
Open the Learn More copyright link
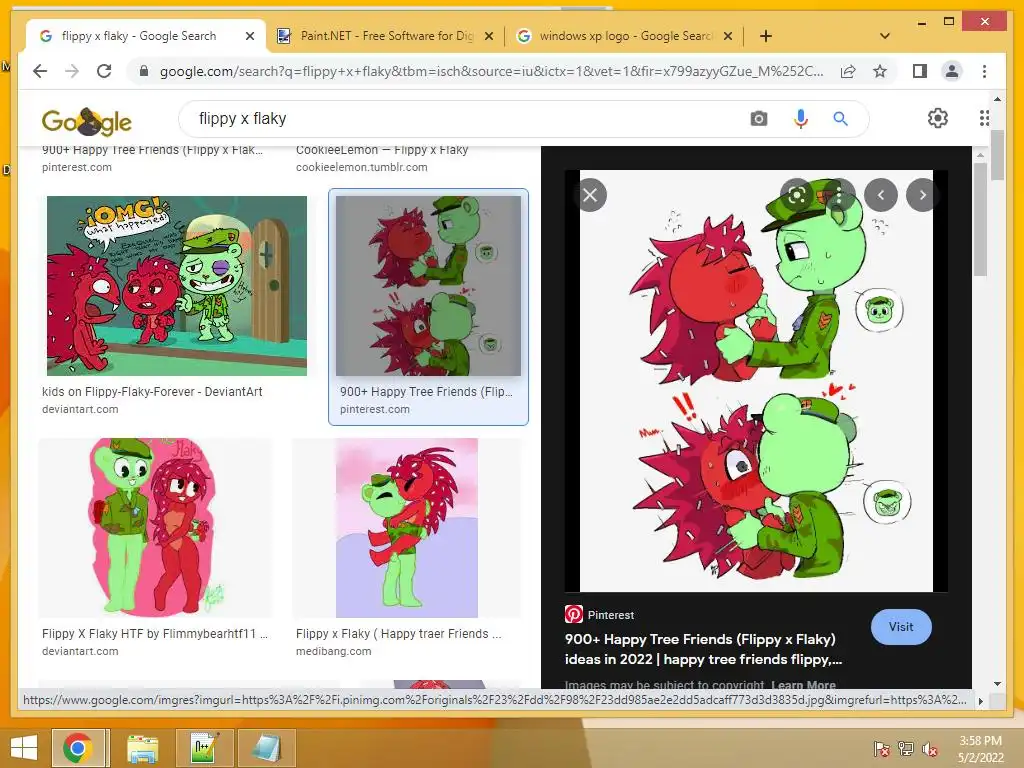(803, 684)
